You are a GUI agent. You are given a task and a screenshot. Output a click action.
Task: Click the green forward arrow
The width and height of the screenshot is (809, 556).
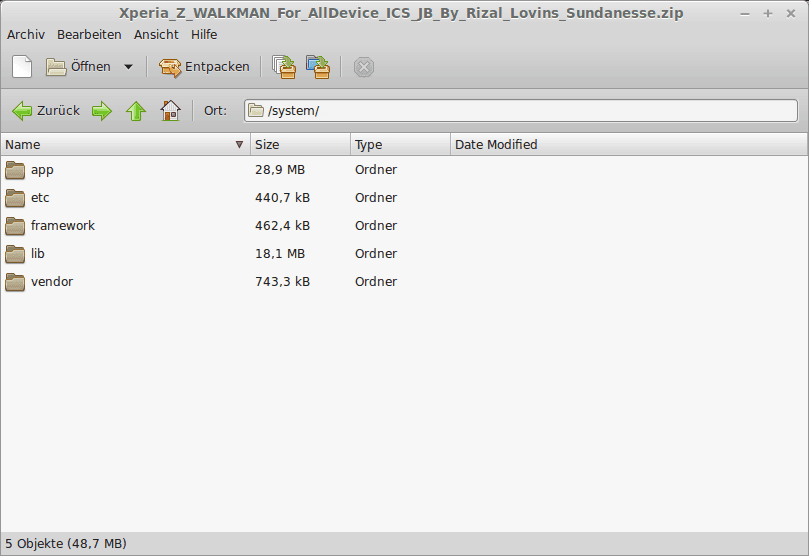(x=102, y=111)
